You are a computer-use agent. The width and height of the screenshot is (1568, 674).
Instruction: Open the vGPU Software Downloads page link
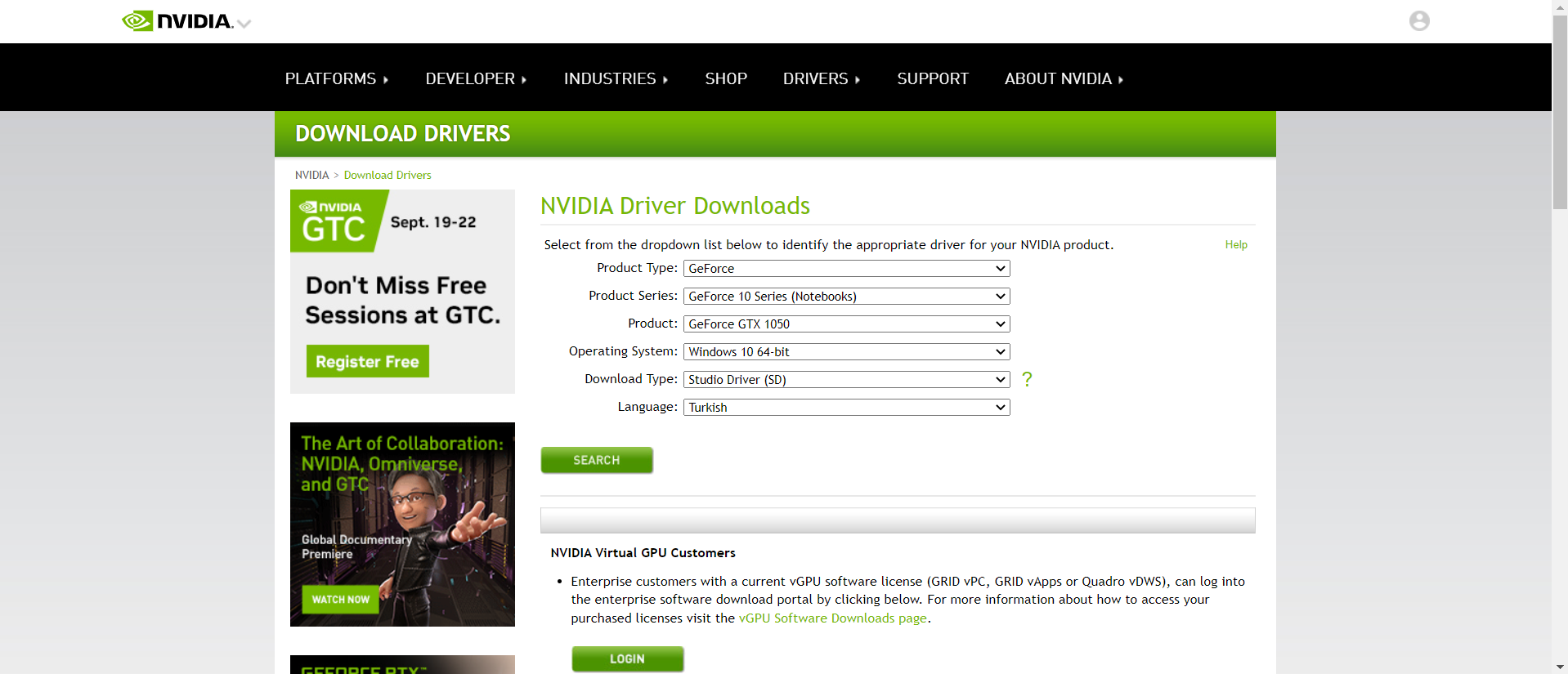[x=833, y=618]
